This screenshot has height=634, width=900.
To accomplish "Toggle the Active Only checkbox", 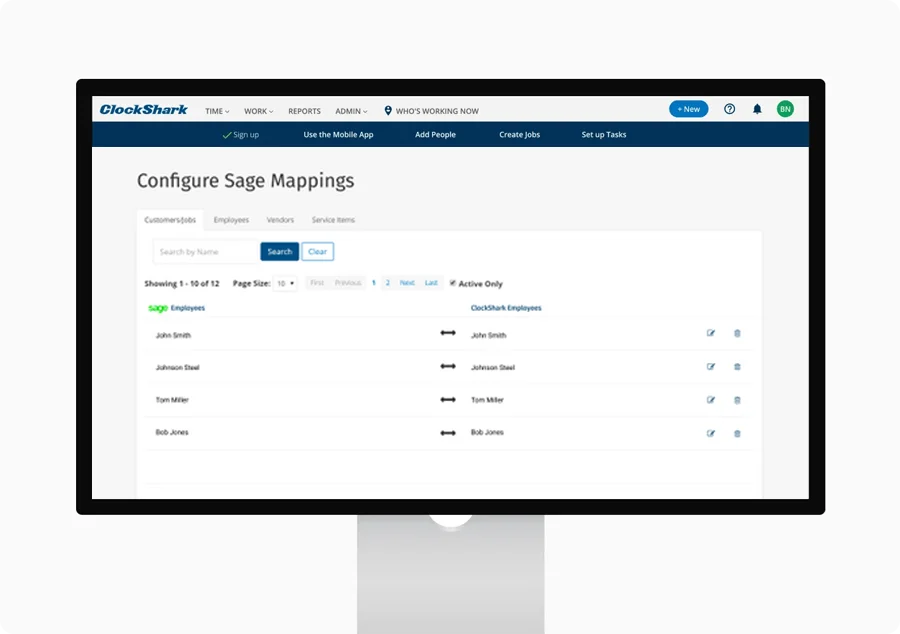I will tap(453, 283).
